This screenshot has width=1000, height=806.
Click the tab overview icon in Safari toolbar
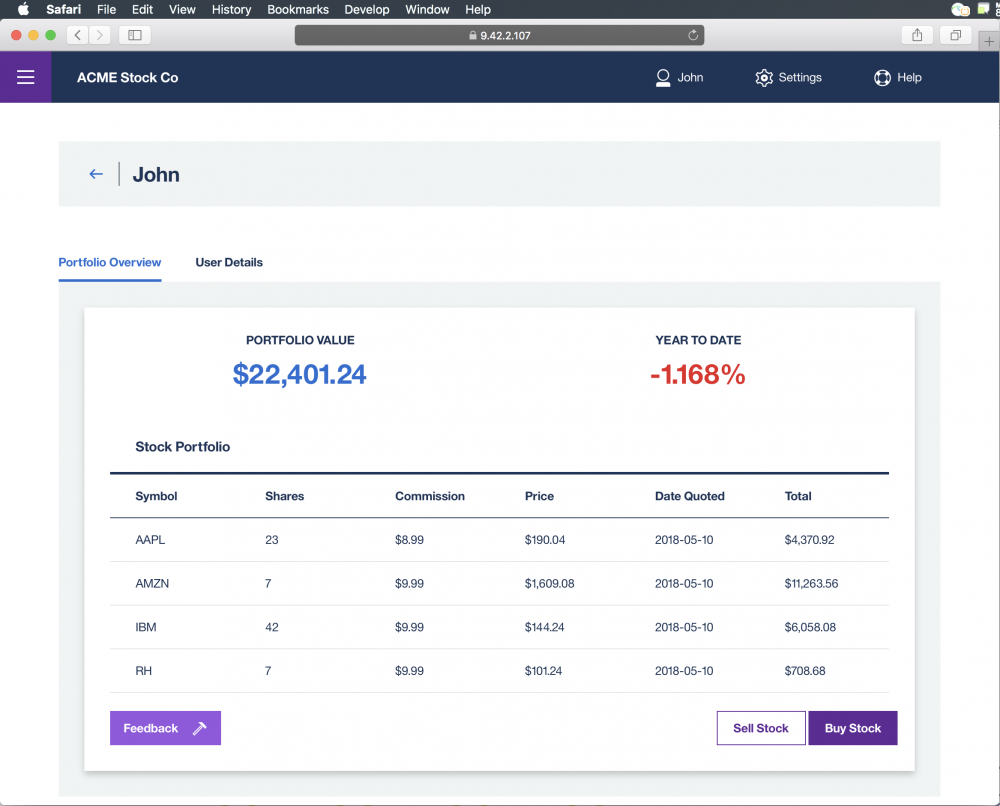(x=955, y=34)
